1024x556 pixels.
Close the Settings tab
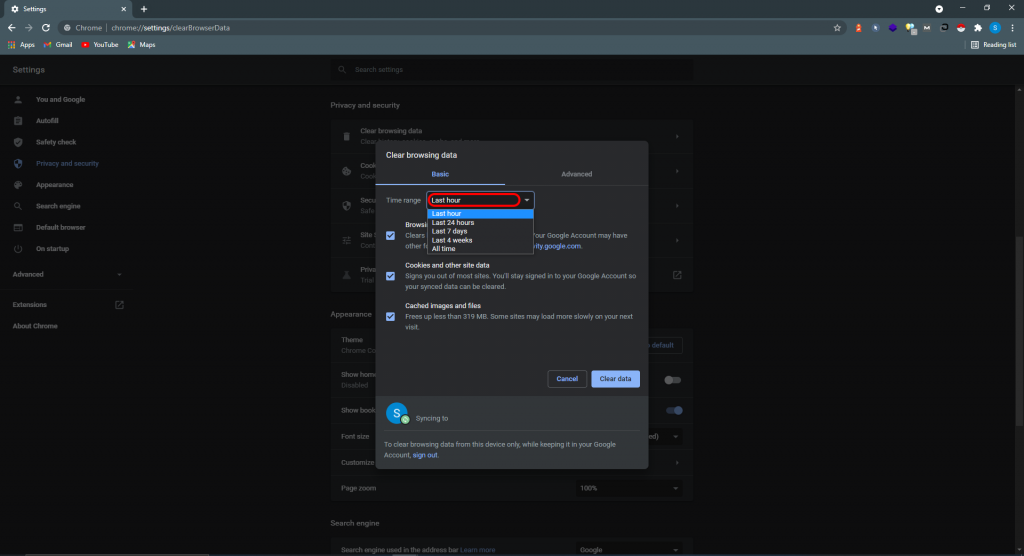123,9
